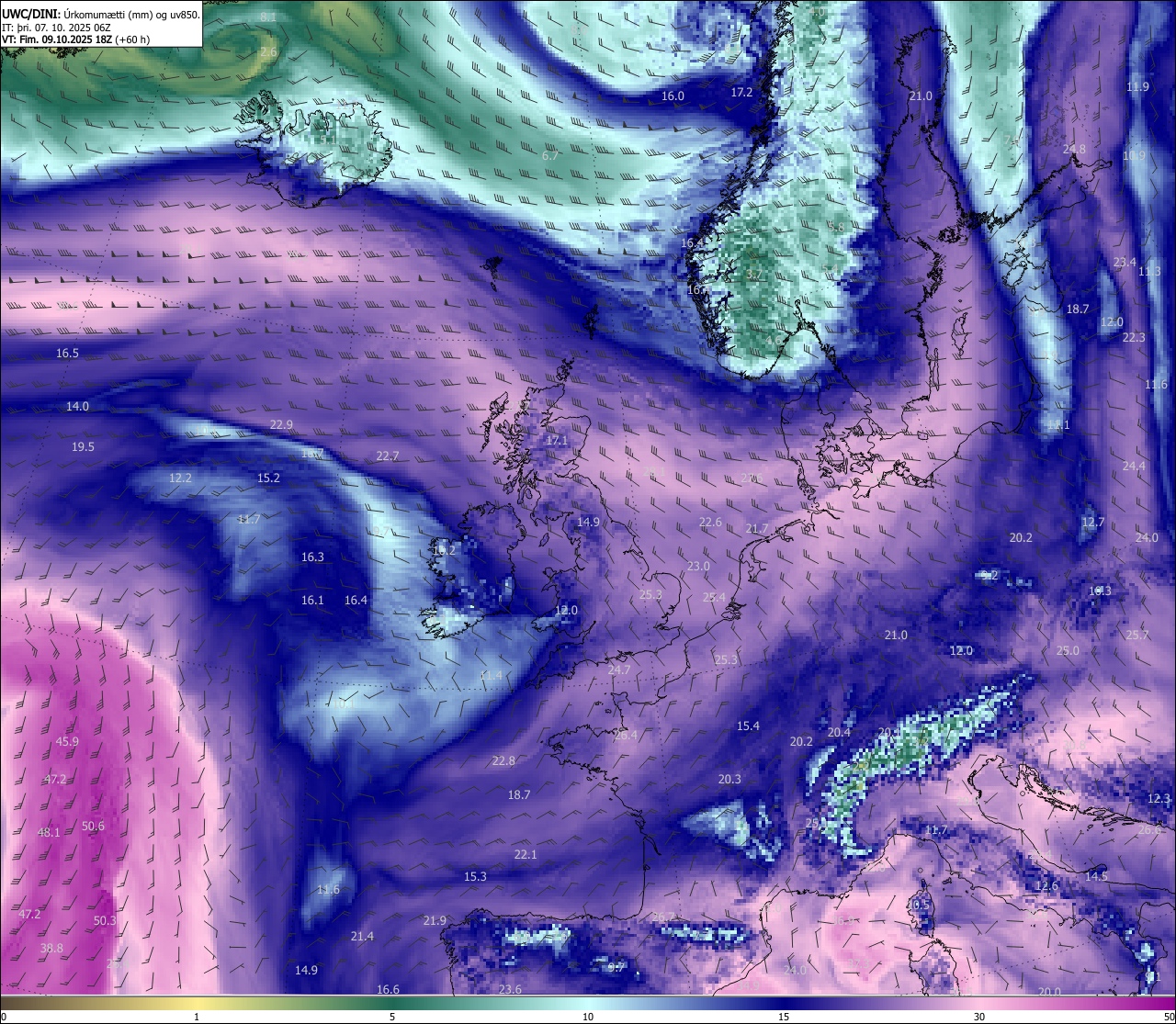Click the 14.0 value label
Viewport: 1176px width, 1024px height.
point(77,407)
